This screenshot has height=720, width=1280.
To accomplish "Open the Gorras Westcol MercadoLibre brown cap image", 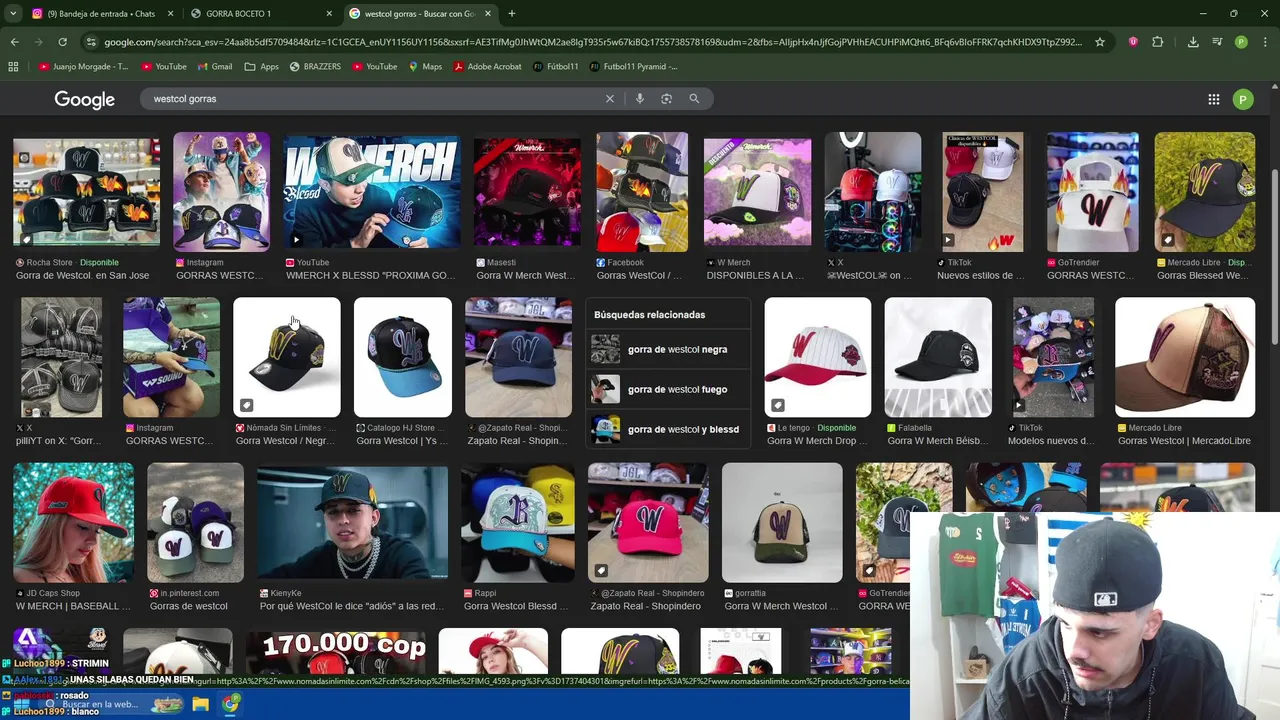I will click(x=1185, y=357).
